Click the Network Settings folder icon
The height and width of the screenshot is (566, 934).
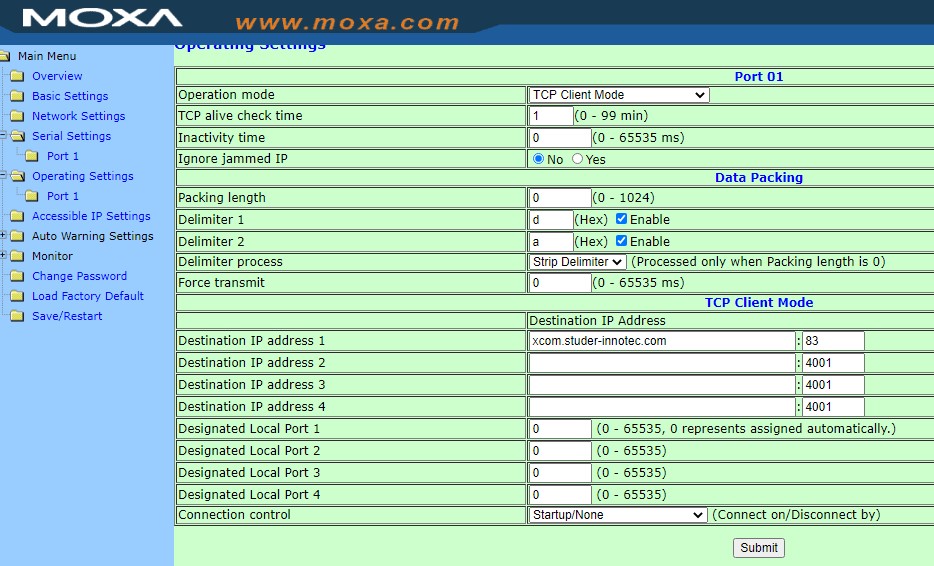pos(16,116)
